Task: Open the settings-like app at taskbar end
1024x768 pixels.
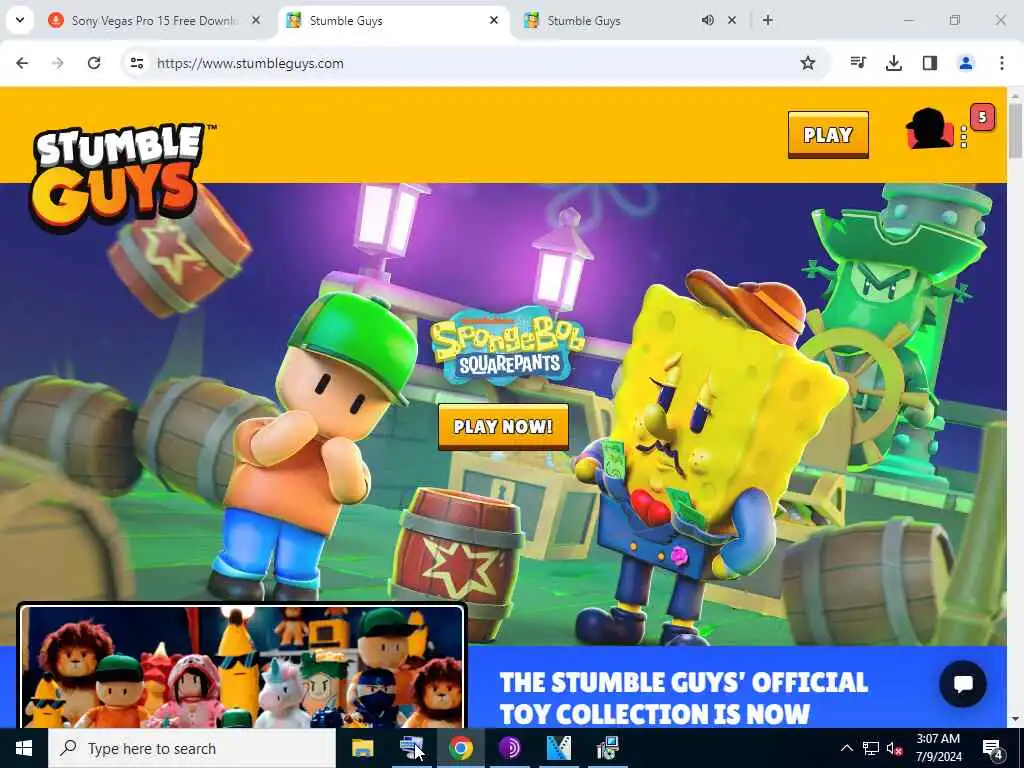Action: click(607, 748)
